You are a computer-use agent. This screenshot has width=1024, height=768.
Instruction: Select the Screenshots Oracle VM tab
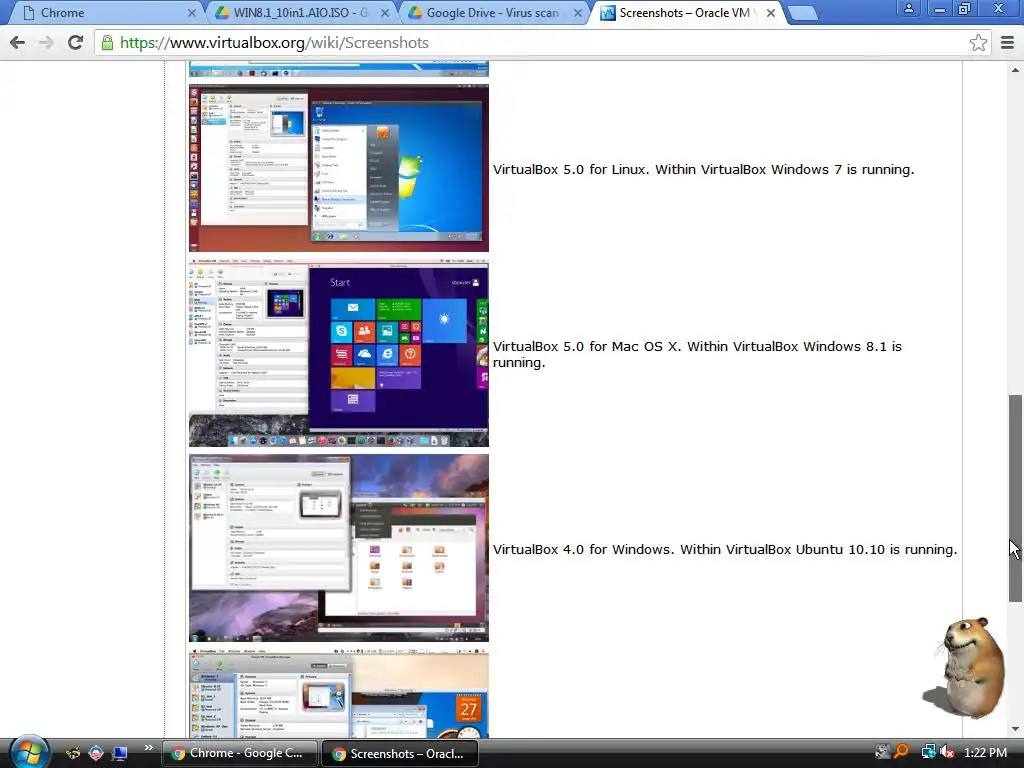click(686, 12)
